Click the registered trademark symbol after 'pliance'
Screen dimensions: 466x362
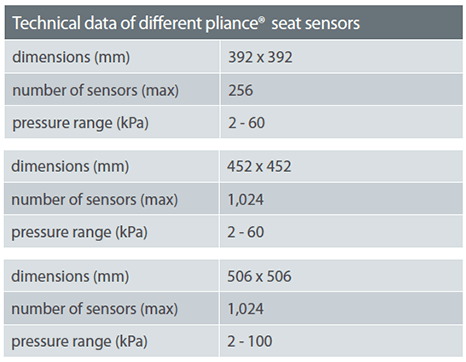261,20
